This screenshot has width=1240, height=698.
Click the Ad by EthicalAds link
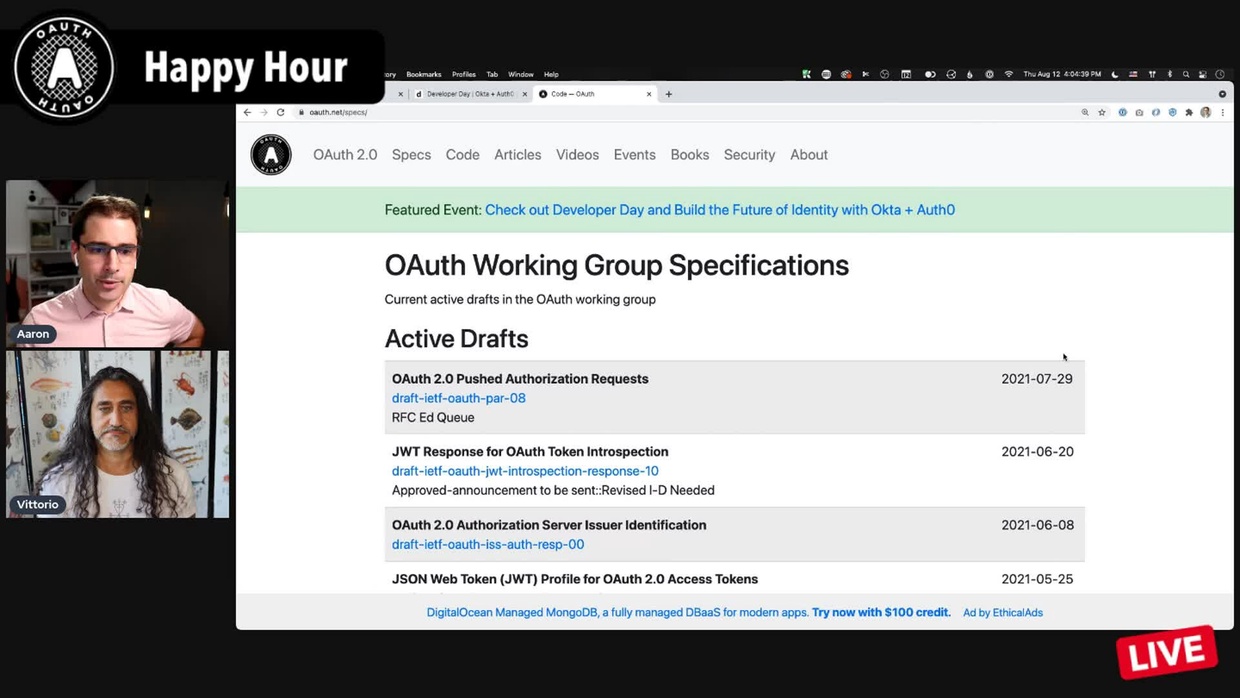point(1003,612)
